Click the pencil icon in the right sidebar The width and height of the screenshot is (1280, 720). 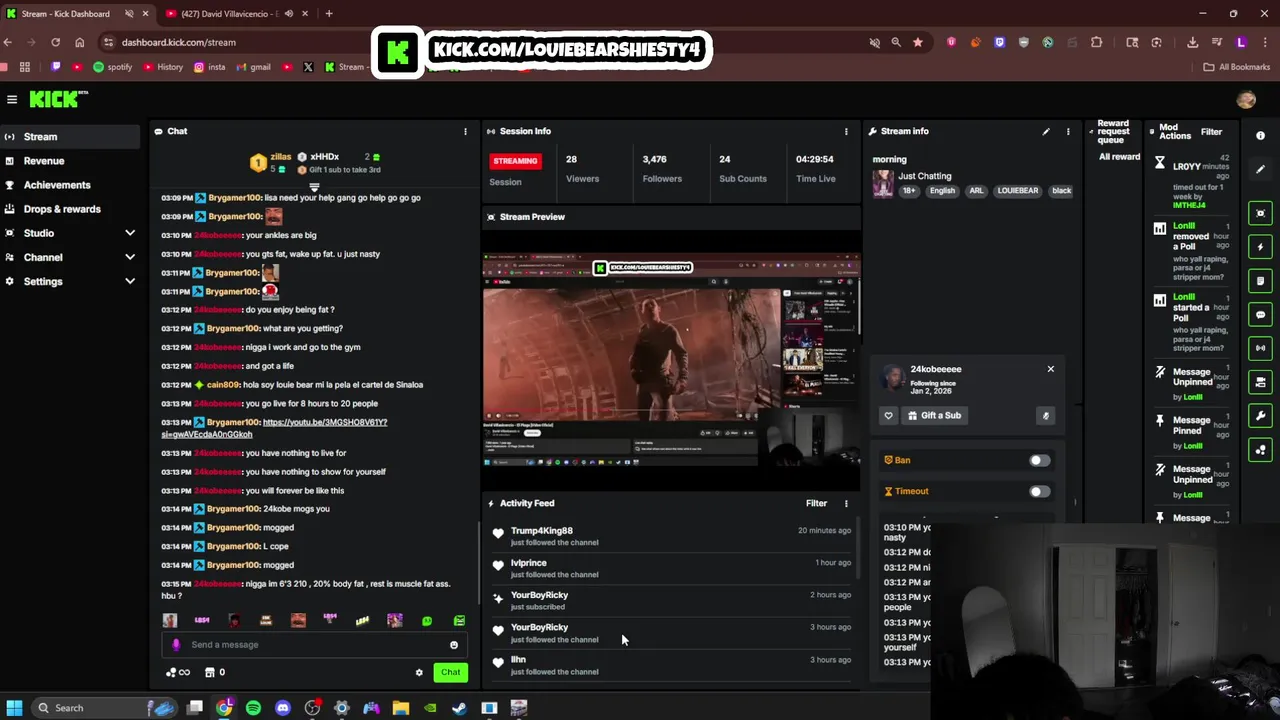tap(1260, 169)
